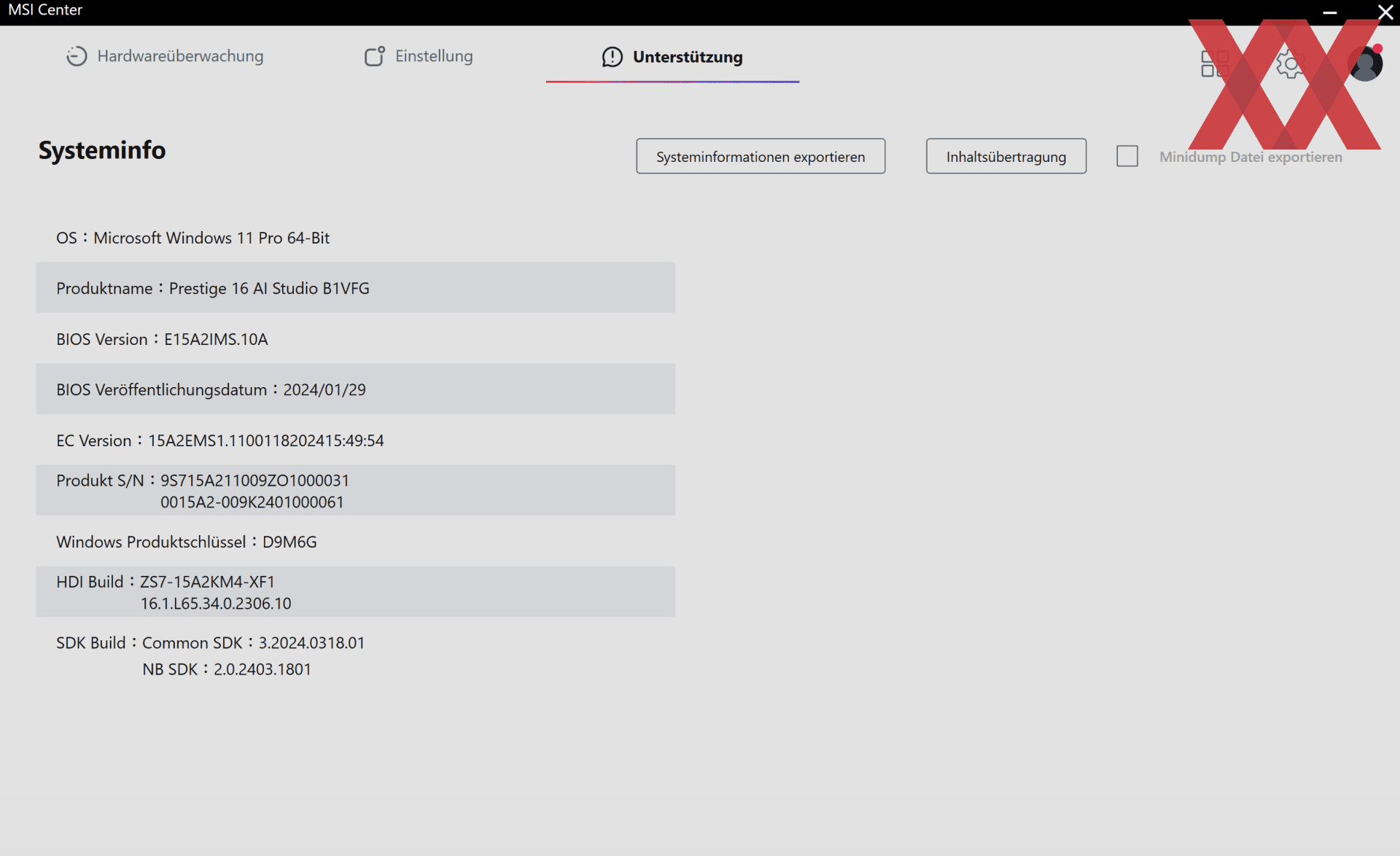Open the settings gear icon

coord(1291,64)
